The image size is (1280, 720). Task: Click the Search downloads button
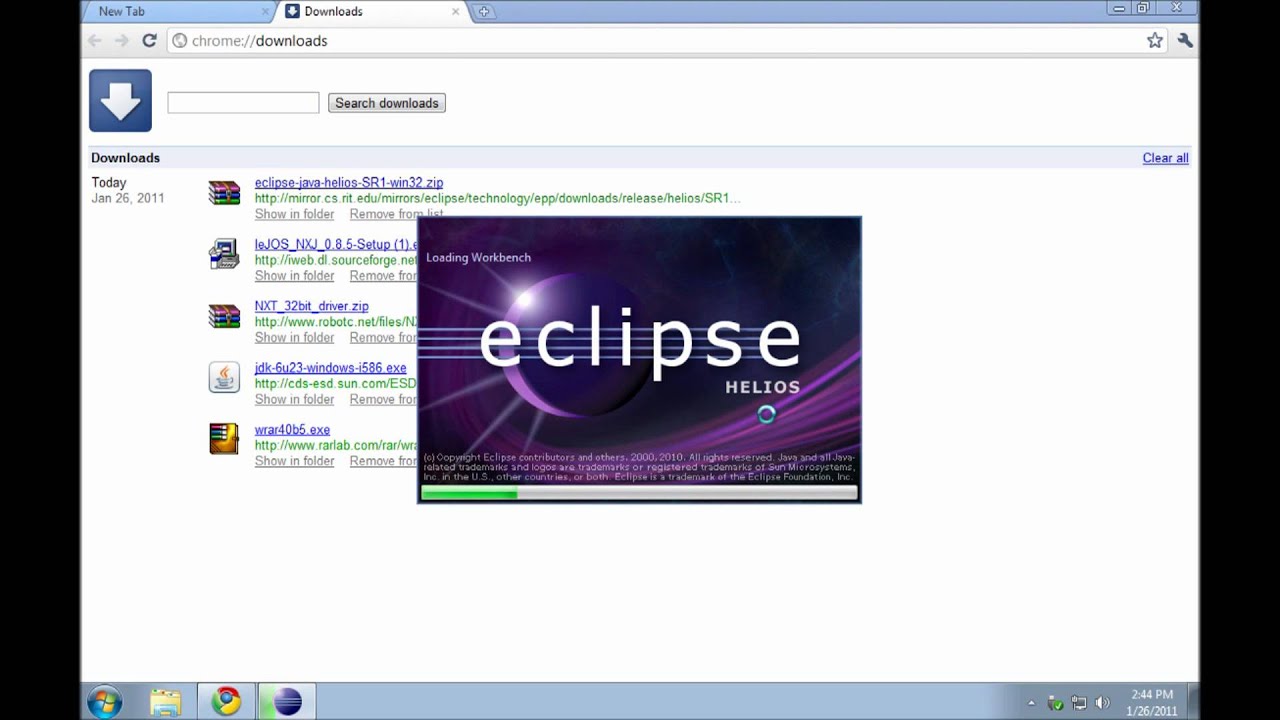click(x=387, y=103)
